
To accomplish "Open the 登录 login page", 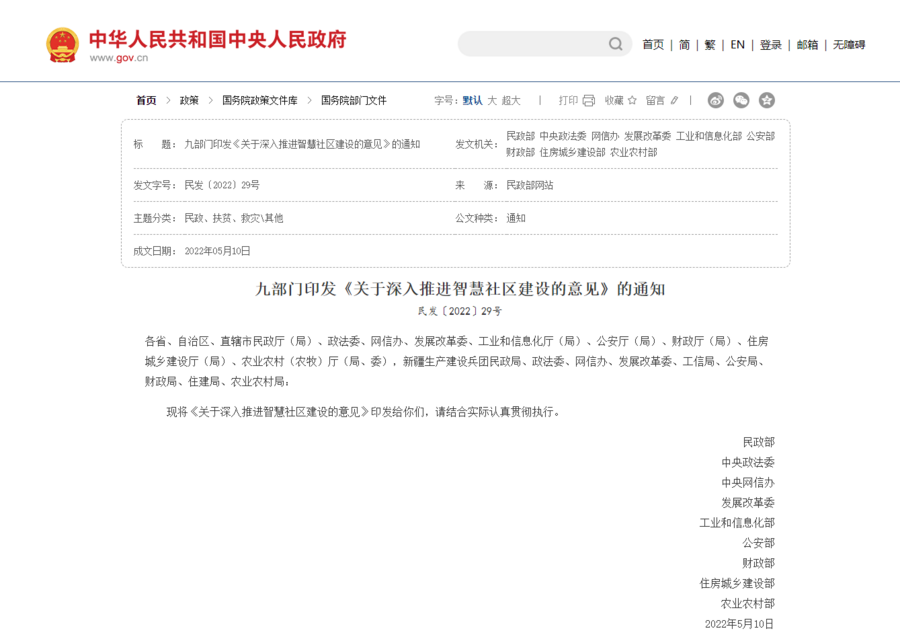I will [769, 45].
